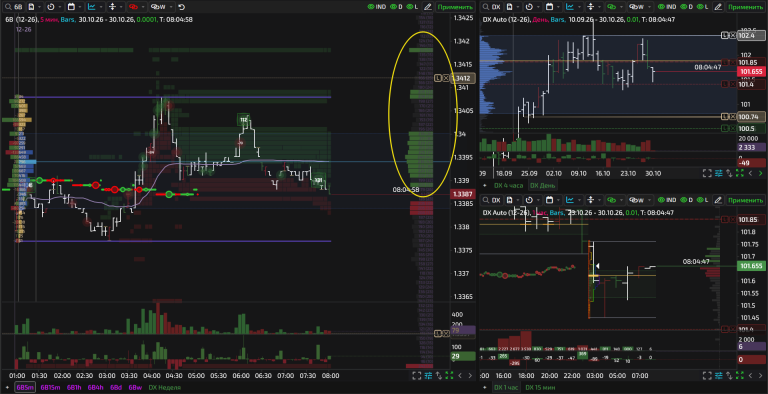Screen dimensions: 768x394
Task: Expand the timeframe dropdown arrow in the 6B chart
Action: coord(60,7)
